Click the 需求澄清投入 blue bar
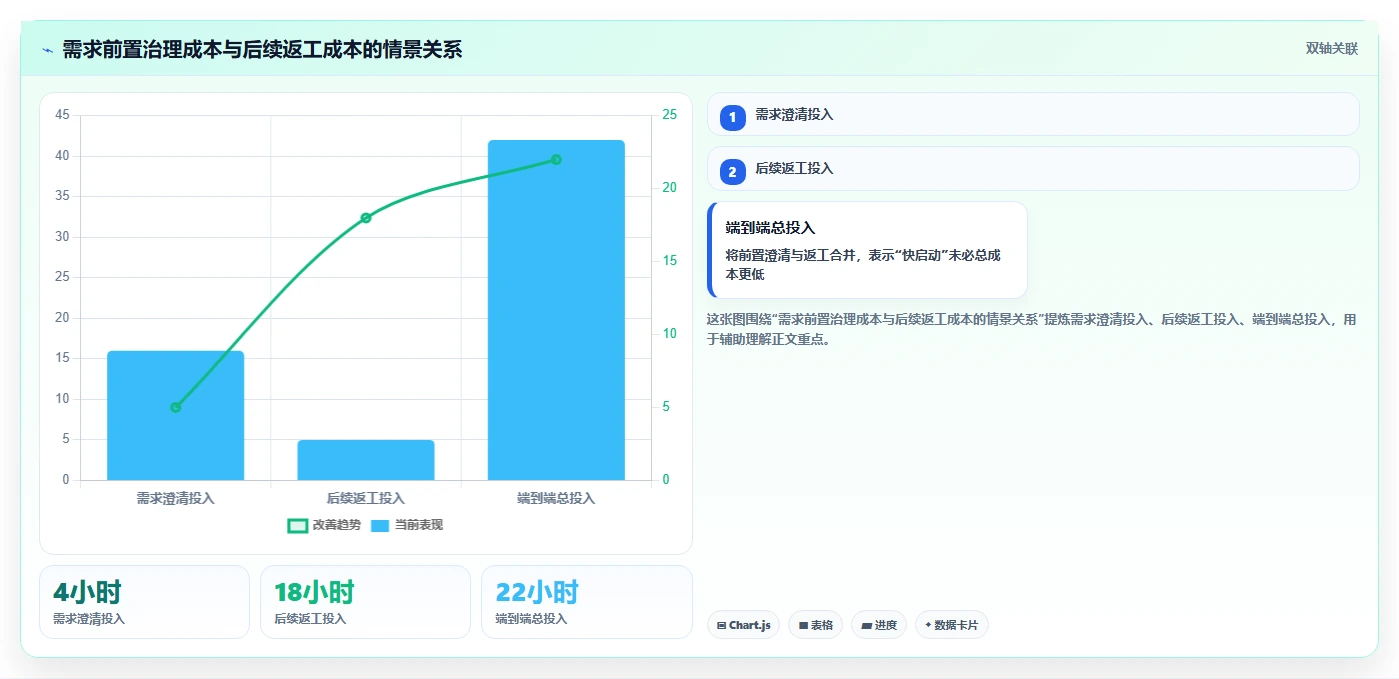Viewport: 1399px width, 679px height. (x=175, y=415)
